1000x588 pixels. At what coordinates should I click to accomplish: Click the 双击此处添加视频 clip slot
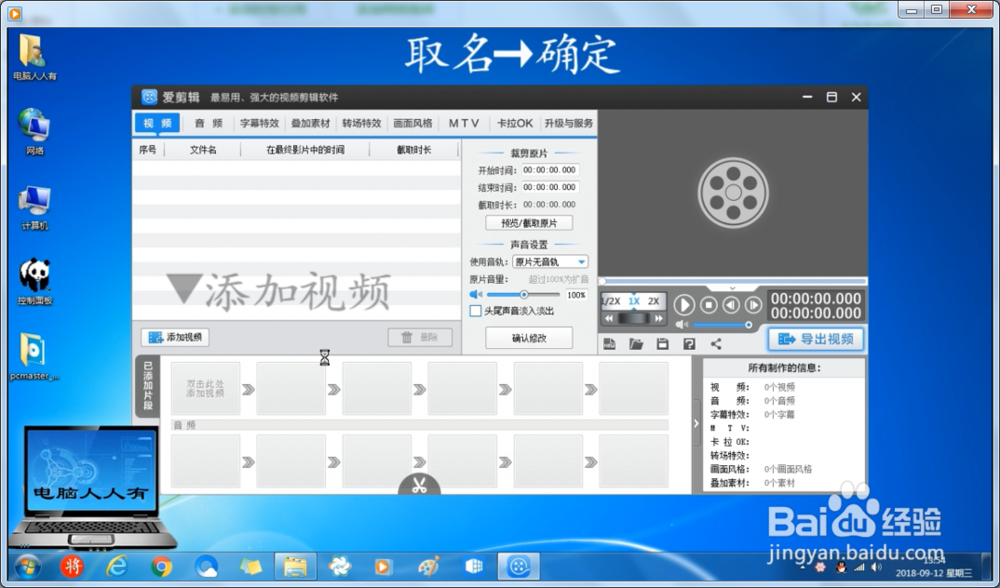coord(205,388)
